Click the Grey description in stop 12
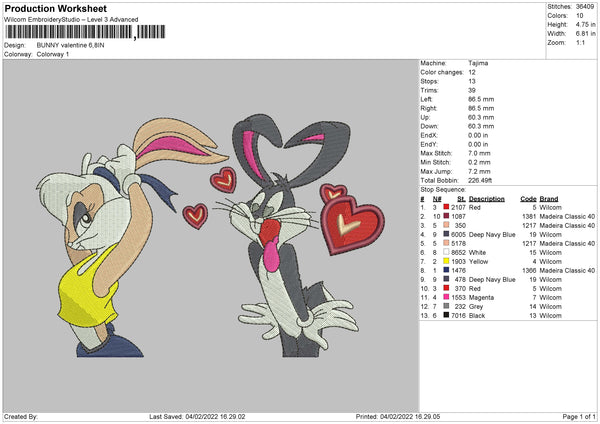600x424 pixels. (x=476, y=307)
